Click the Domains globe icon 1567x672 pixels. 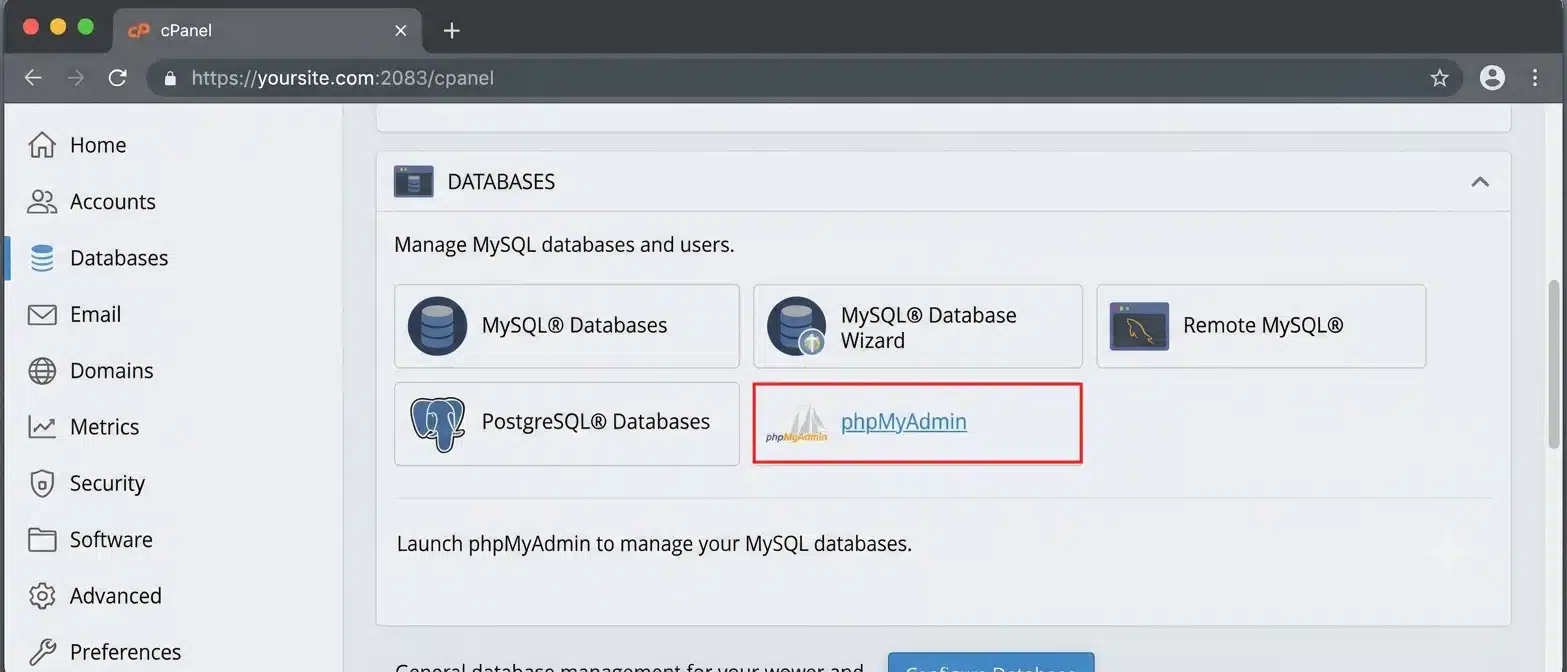[x=42, y=370]
